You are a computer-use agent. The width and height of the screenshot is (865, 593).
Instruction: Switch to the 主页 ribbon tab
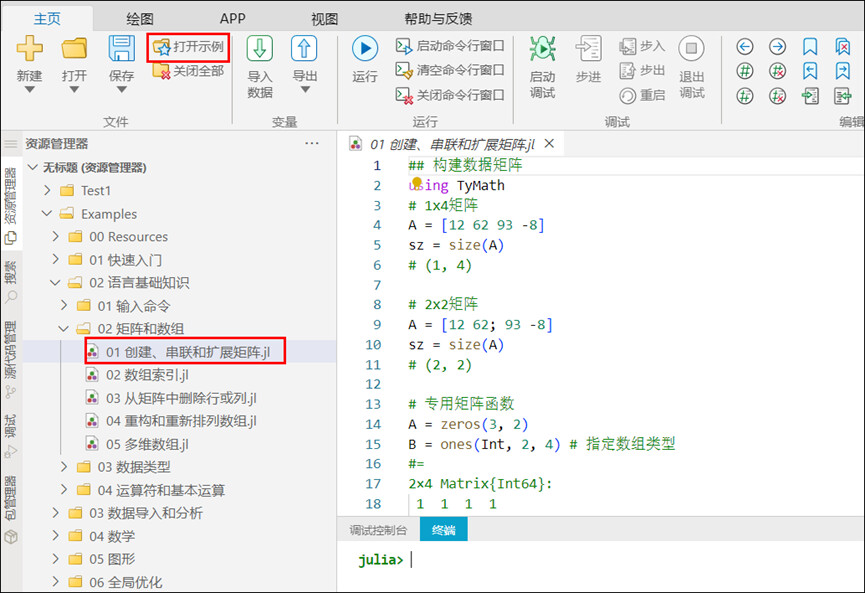[47, 19]
